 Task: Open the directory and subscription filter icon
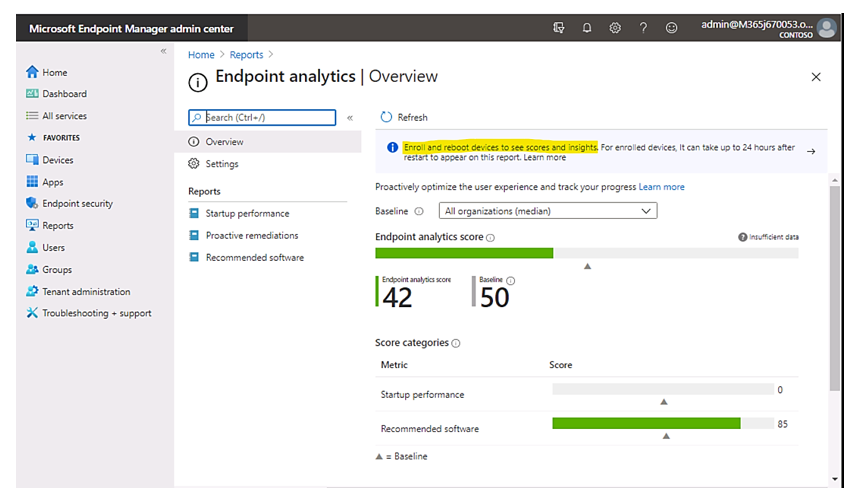(558, 27)
